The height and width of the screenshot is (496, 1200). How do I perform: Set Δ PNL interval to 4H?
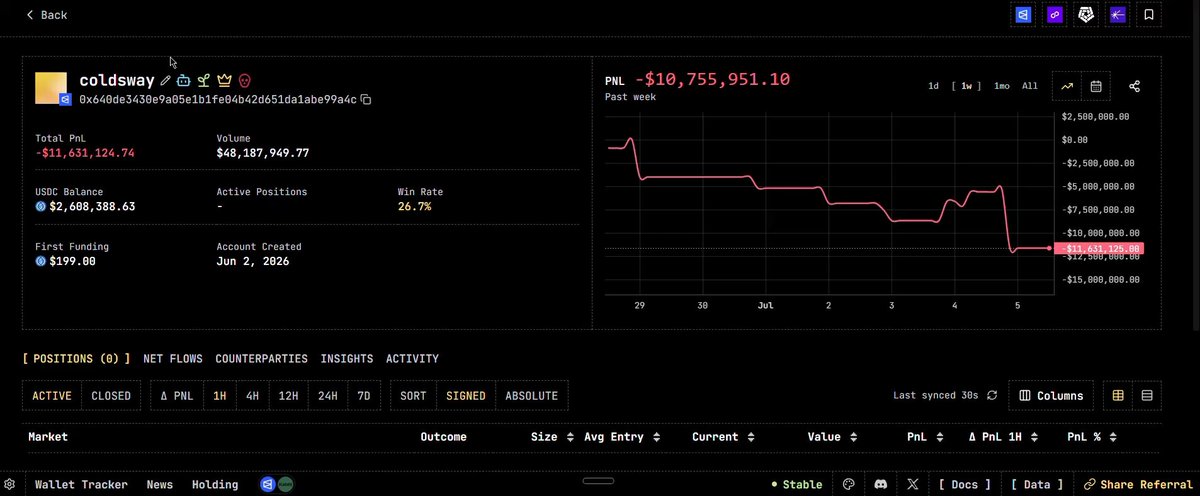253,396
